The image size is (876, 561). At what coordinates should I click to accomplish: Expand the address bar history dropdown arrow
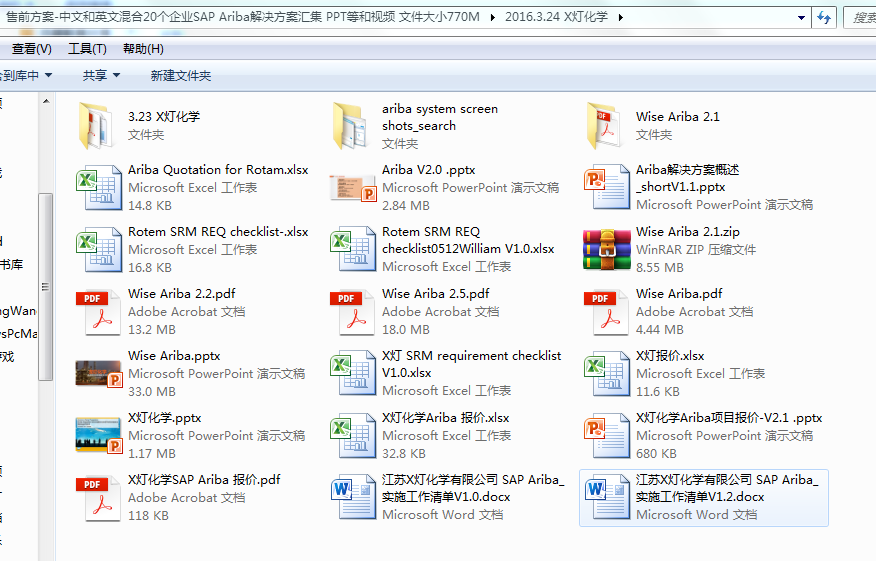[801, 17]
